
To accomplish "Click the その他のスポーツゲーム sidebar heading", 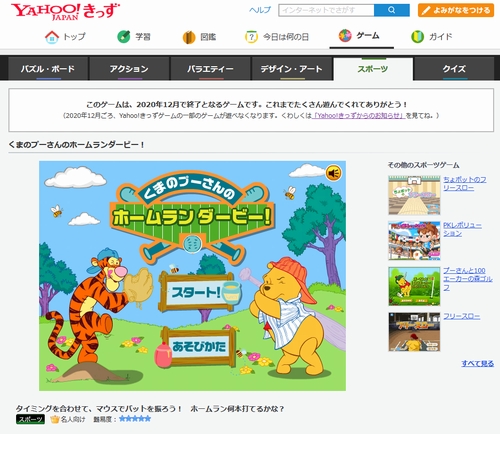I will pos(423,165).
